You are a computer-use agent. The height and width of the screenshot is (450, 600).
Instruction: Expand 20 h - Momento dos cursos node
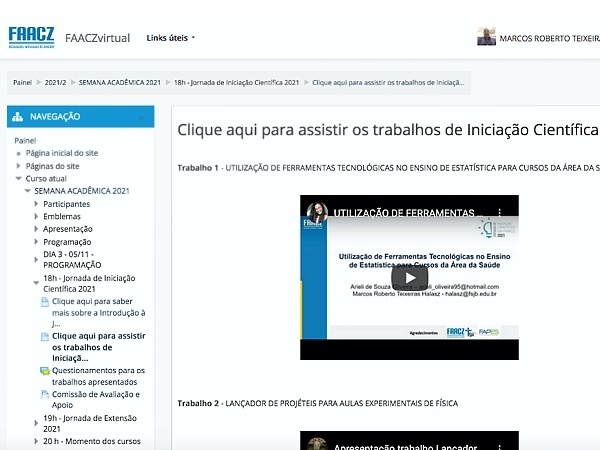[x=36, y=441]
